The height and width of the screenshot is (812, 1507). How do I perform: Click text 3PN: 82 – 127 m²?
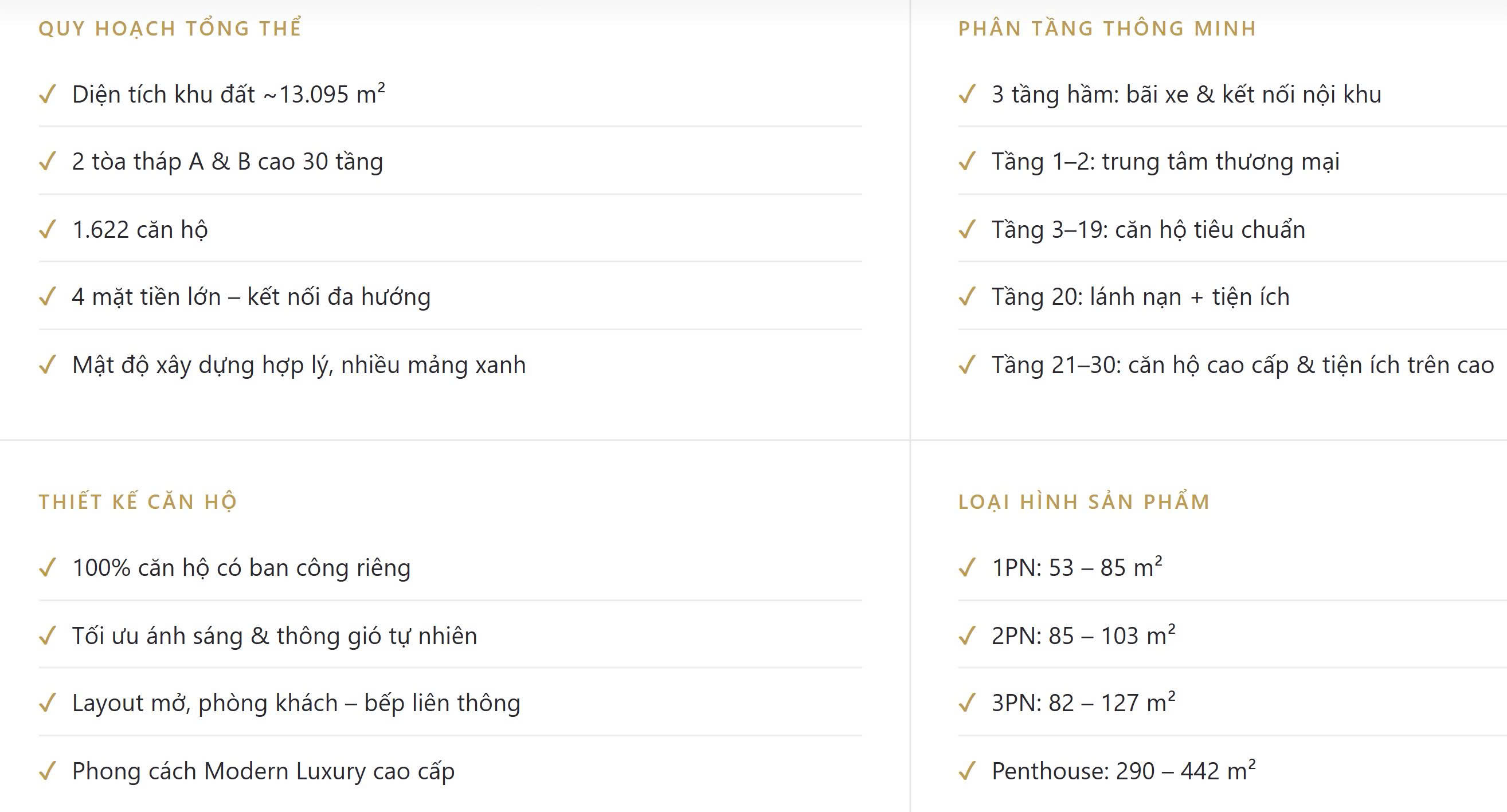click(1083, 703)
